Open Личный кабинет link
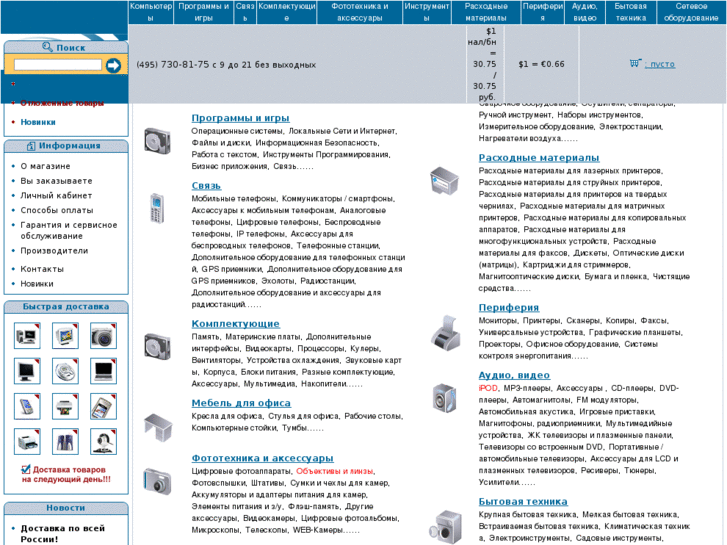The image size is (727, 545). click(x=56, y=196)
